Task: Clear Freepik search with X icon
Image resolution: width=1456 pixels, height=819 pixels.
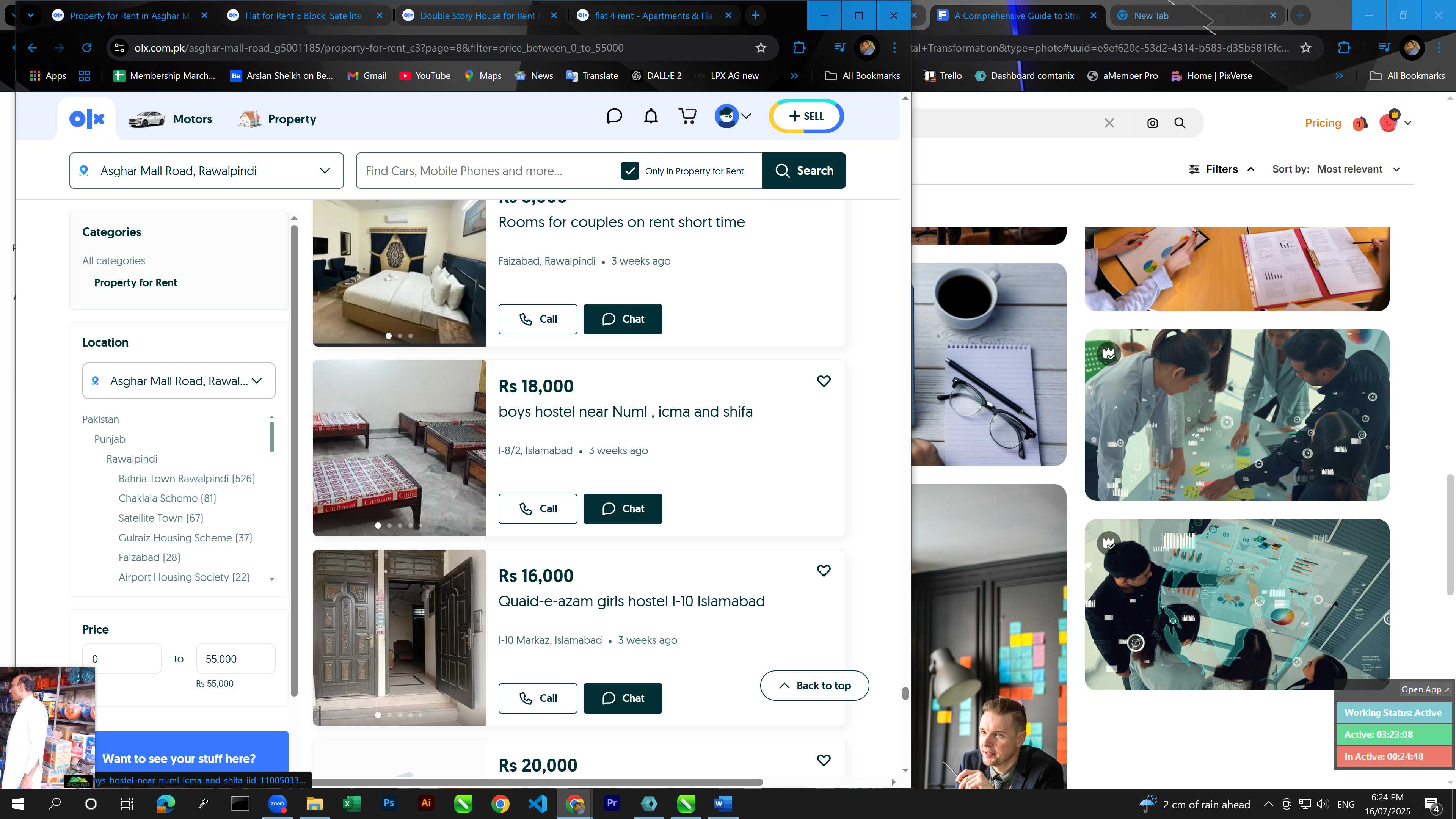Action: tap(1109, 122)
